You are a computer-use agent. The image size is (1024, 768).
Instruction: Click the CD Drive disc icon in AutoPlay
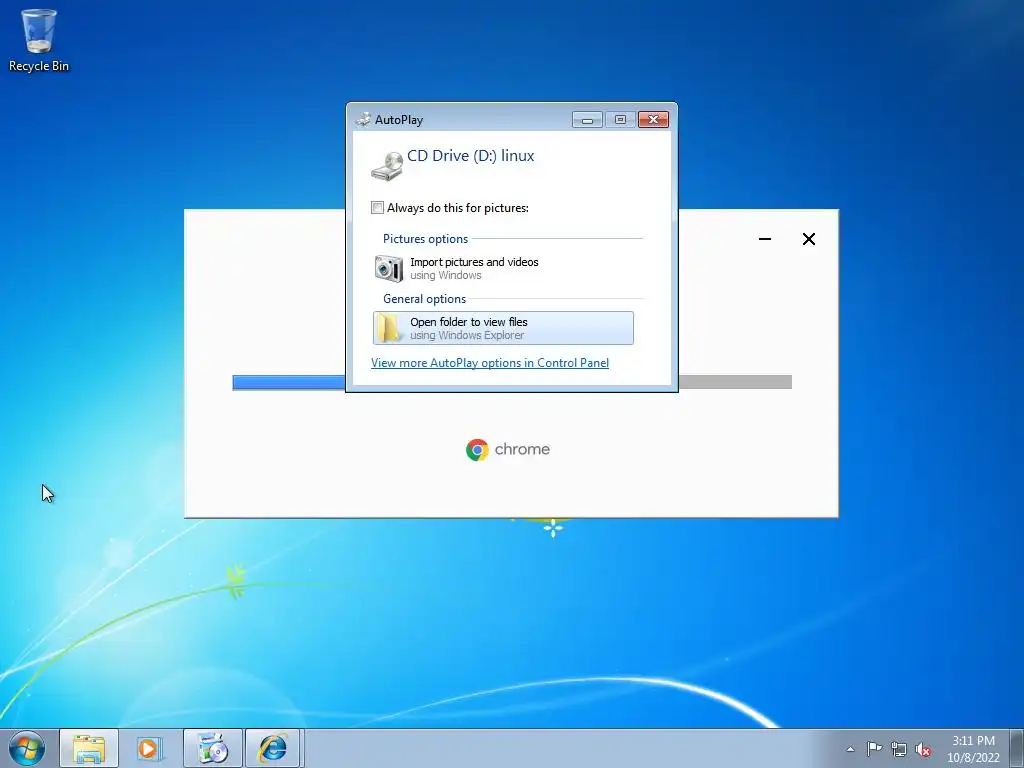point(387,166)
